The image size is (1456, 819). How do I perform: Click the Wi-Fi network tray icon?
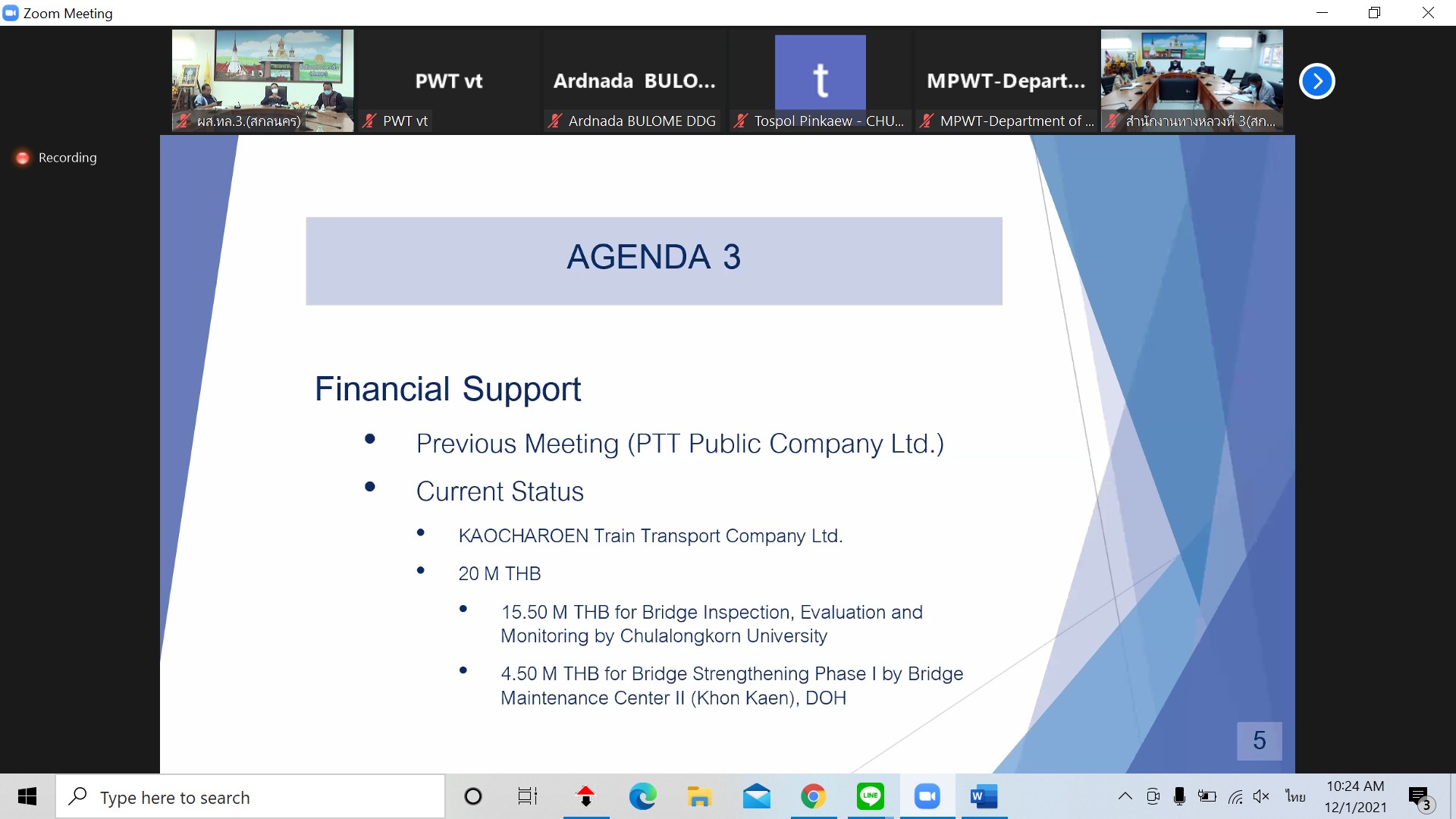point(1235,796)
